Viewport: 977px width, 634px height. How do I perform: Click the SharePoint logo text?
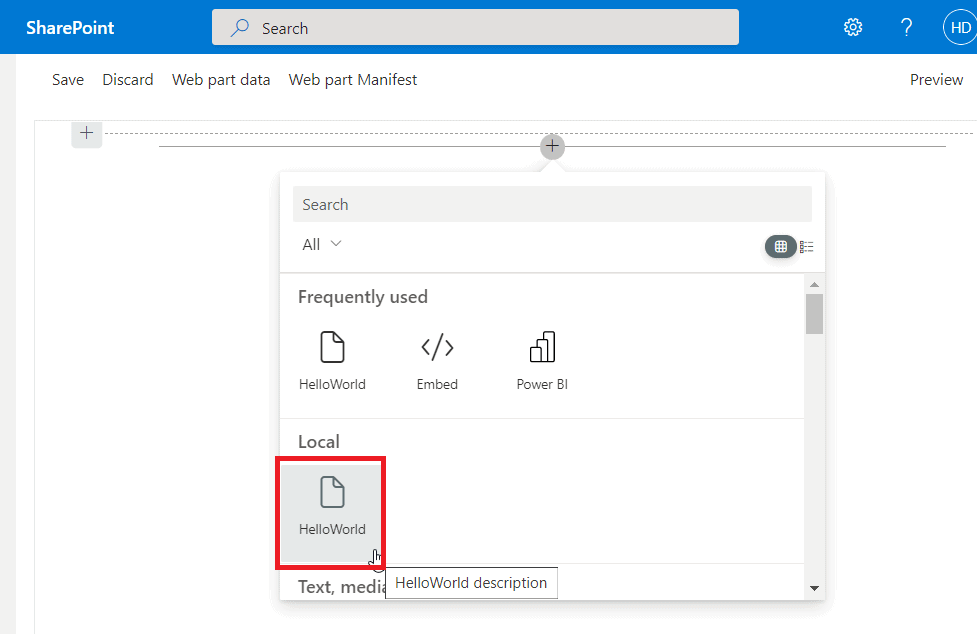[x=70, y=27]
